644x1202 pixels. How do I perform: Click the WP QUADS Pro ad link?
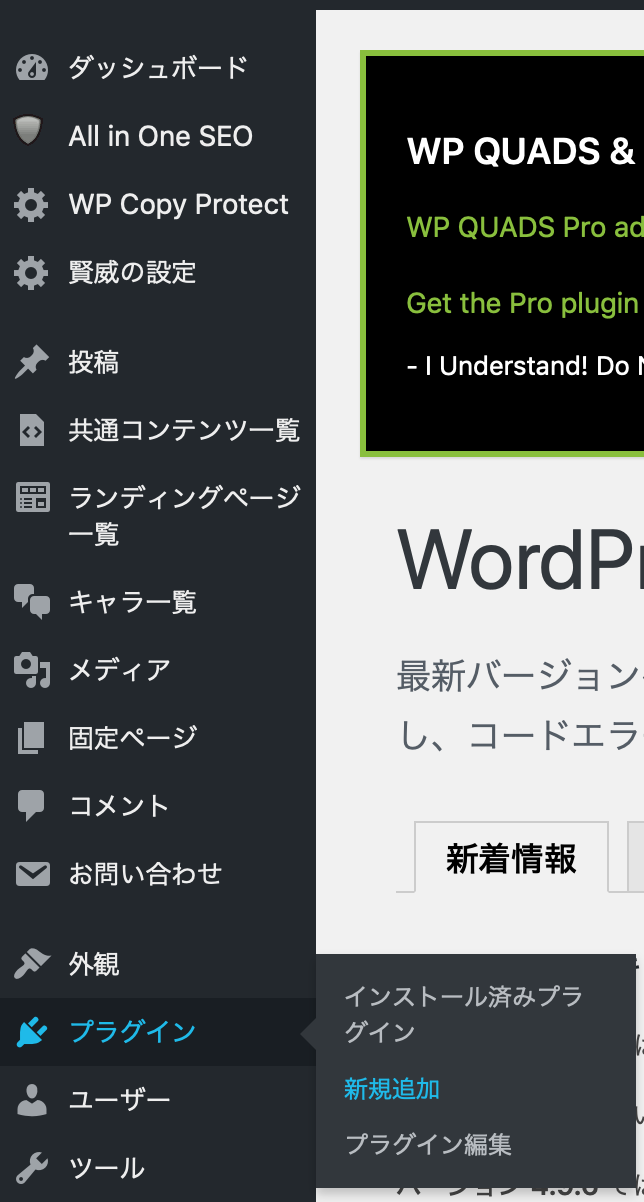[525, 227]
